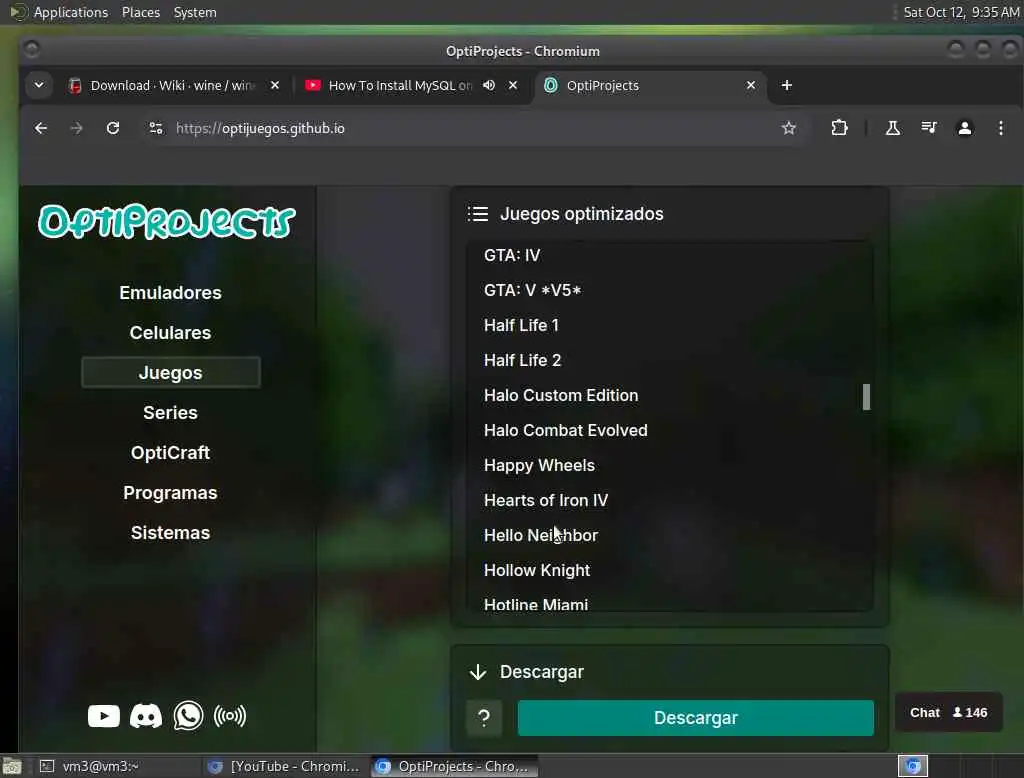Click the live broadcast signal icon
The image size is (1024, 778).
[x=230, y=716]
